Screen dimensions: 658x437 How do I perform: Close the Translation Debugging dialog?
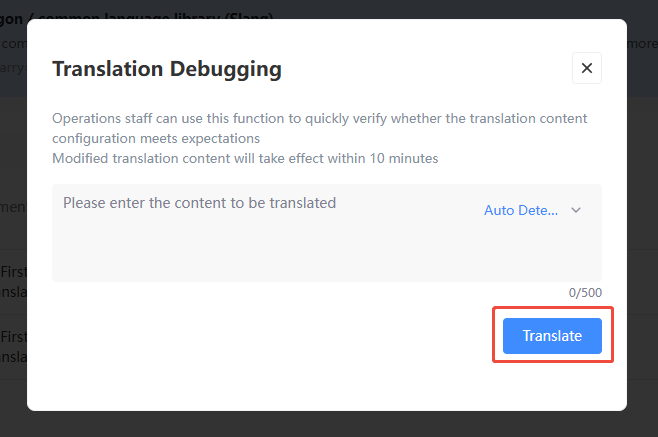click(x=587, y=68)
